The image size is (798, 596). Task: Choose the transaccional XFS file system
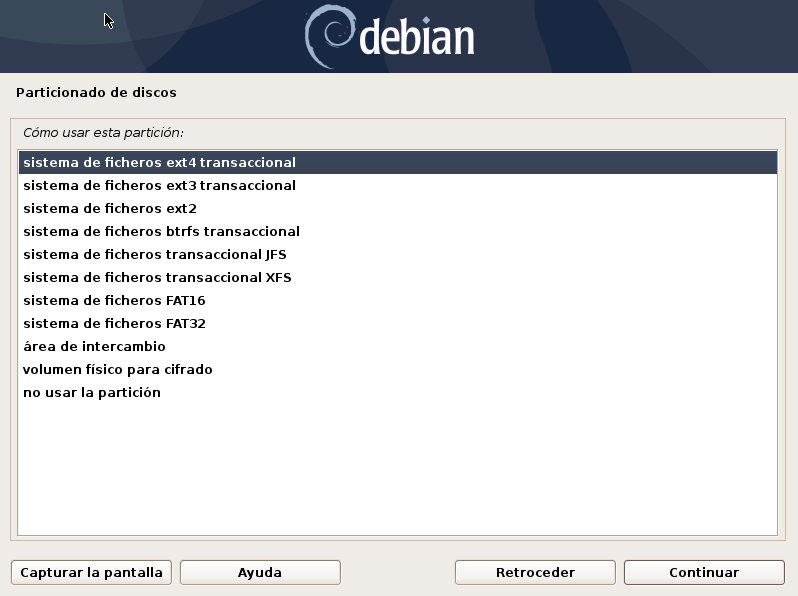157,277
